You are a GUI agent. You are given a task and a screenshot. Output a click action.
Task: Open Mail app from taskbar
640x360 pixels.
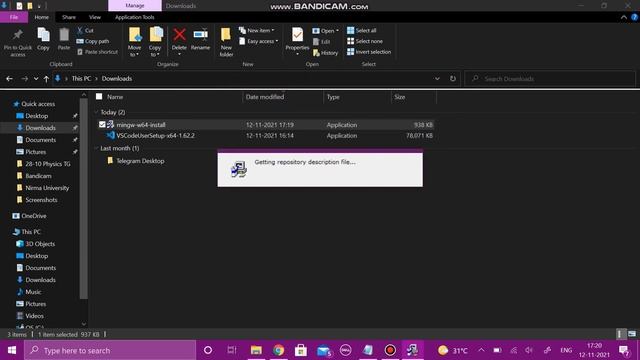tap(324, 350)
